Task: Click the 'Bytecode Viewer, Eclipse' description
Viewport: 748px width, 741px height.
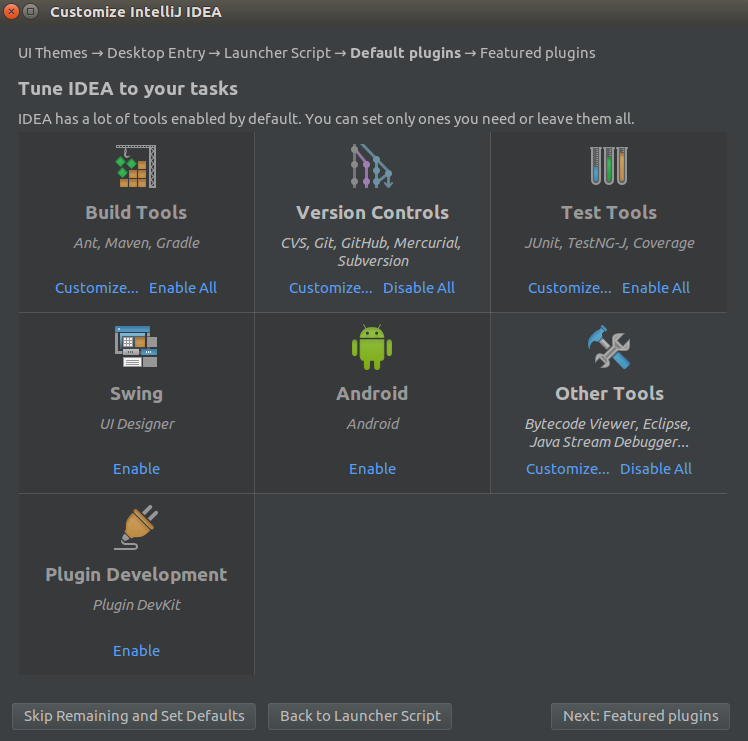Action: [x=608, y=433]
